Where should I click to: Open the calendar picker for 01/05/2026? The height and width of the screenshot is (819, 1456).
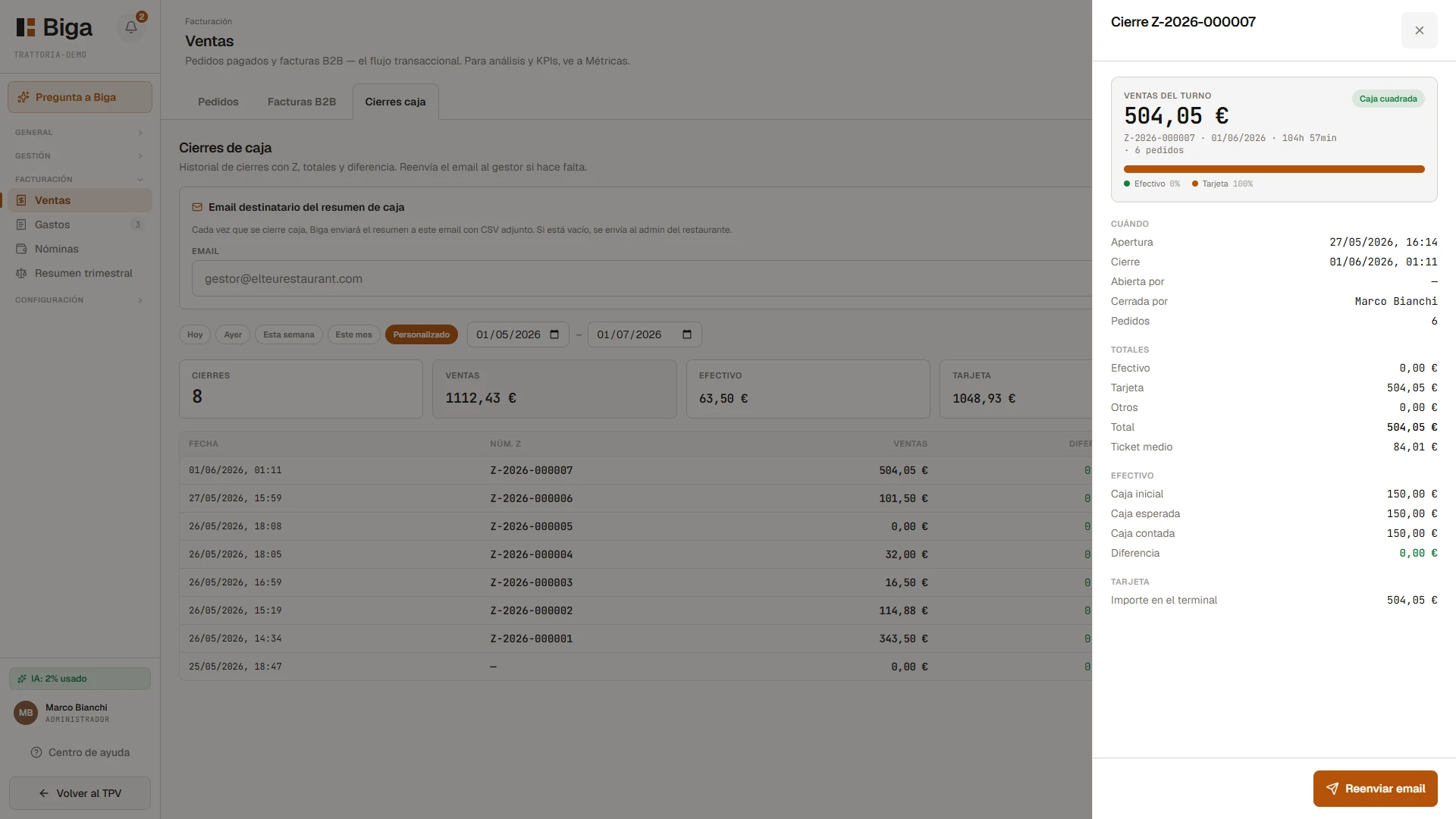[554, 334]
